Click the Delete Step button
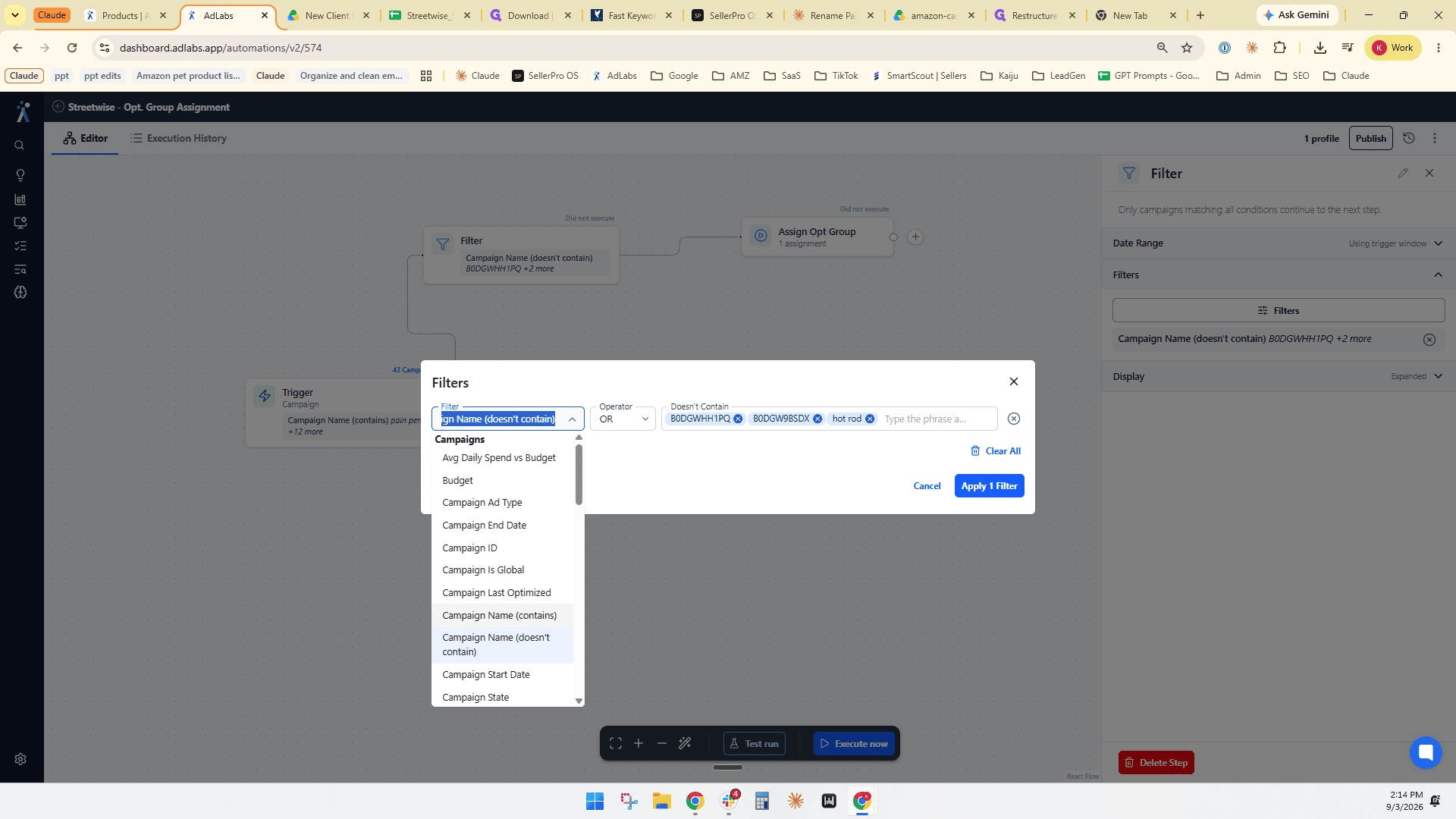Viewport: 1456px width, 819px height. 1156,763
